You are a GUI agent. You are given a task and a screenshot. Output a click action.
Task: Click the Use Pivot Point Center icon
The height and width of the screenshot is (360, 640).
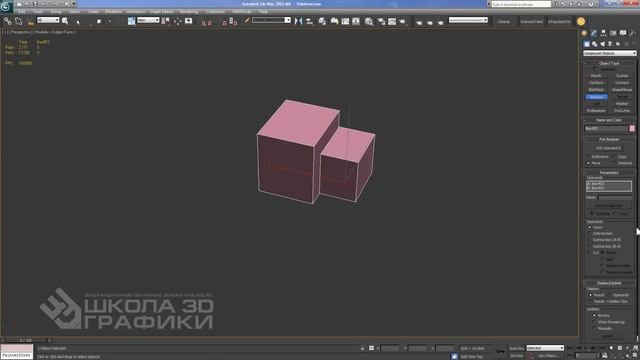[x=165, y=21]
